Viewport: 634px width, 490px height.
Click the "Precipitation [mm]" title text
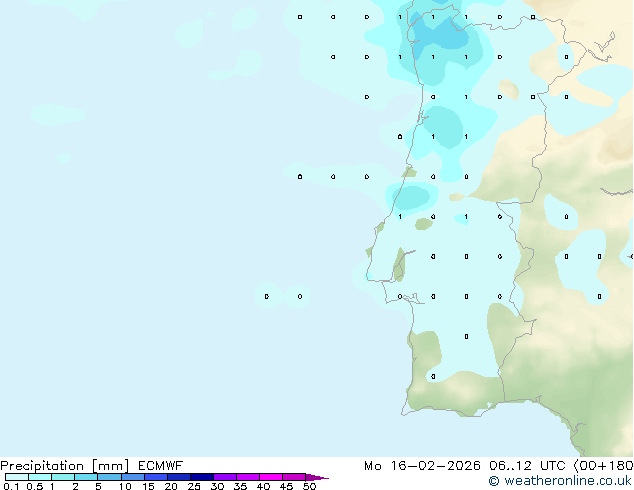65,466
